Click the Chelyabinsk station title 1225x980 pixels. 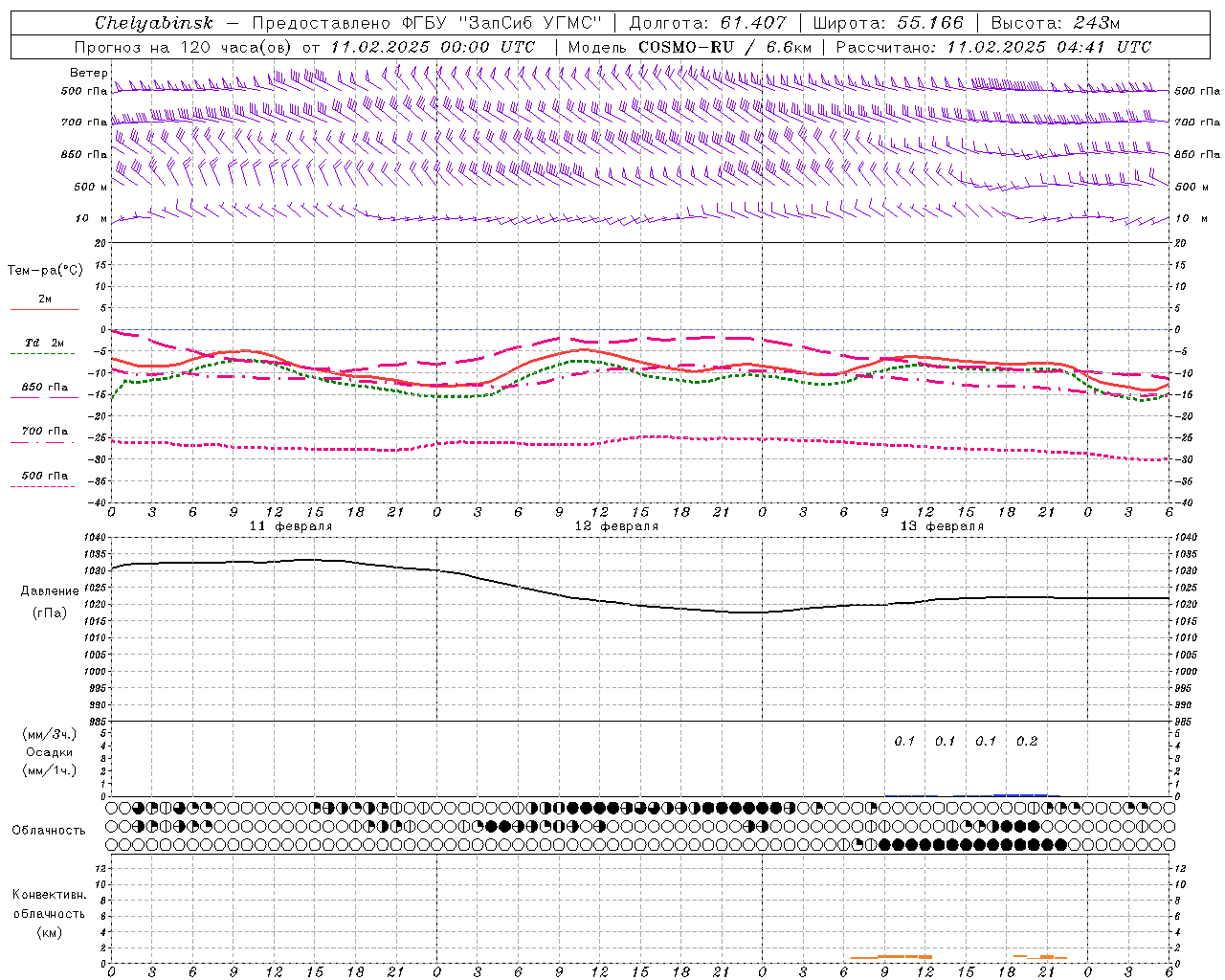click(153, 23)
